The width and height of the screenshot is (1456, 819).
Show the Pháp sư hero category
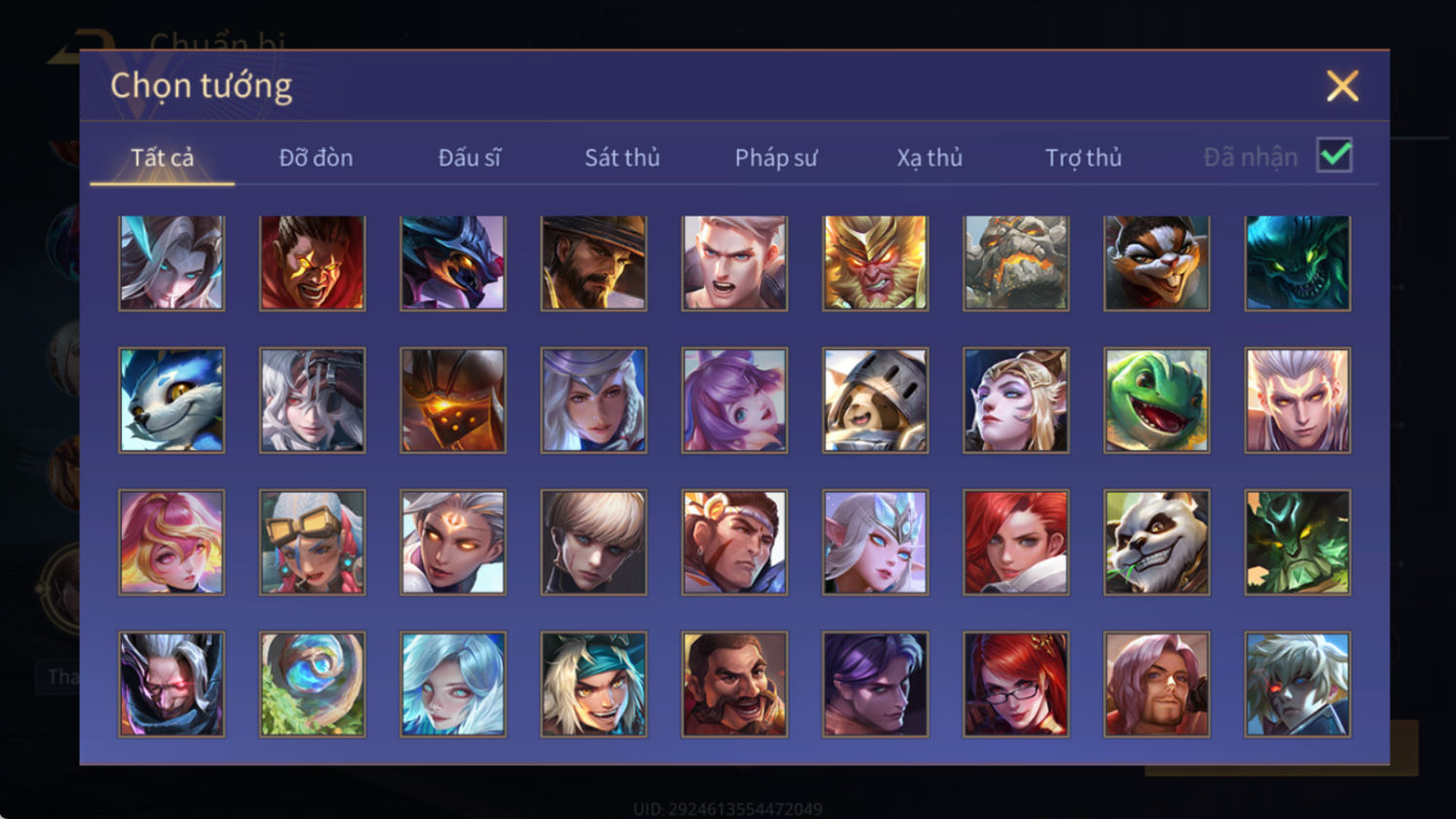point(776,157)
